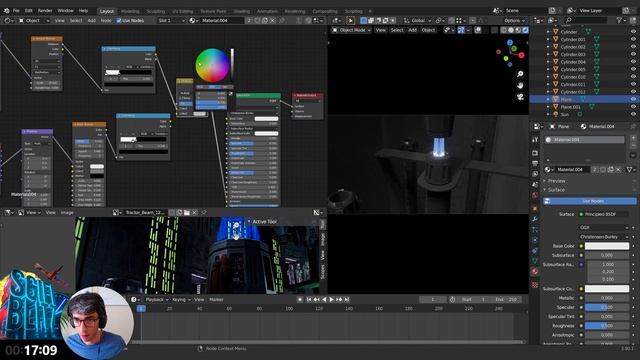Click the Base Color swatch in properties

coord(607,246)
